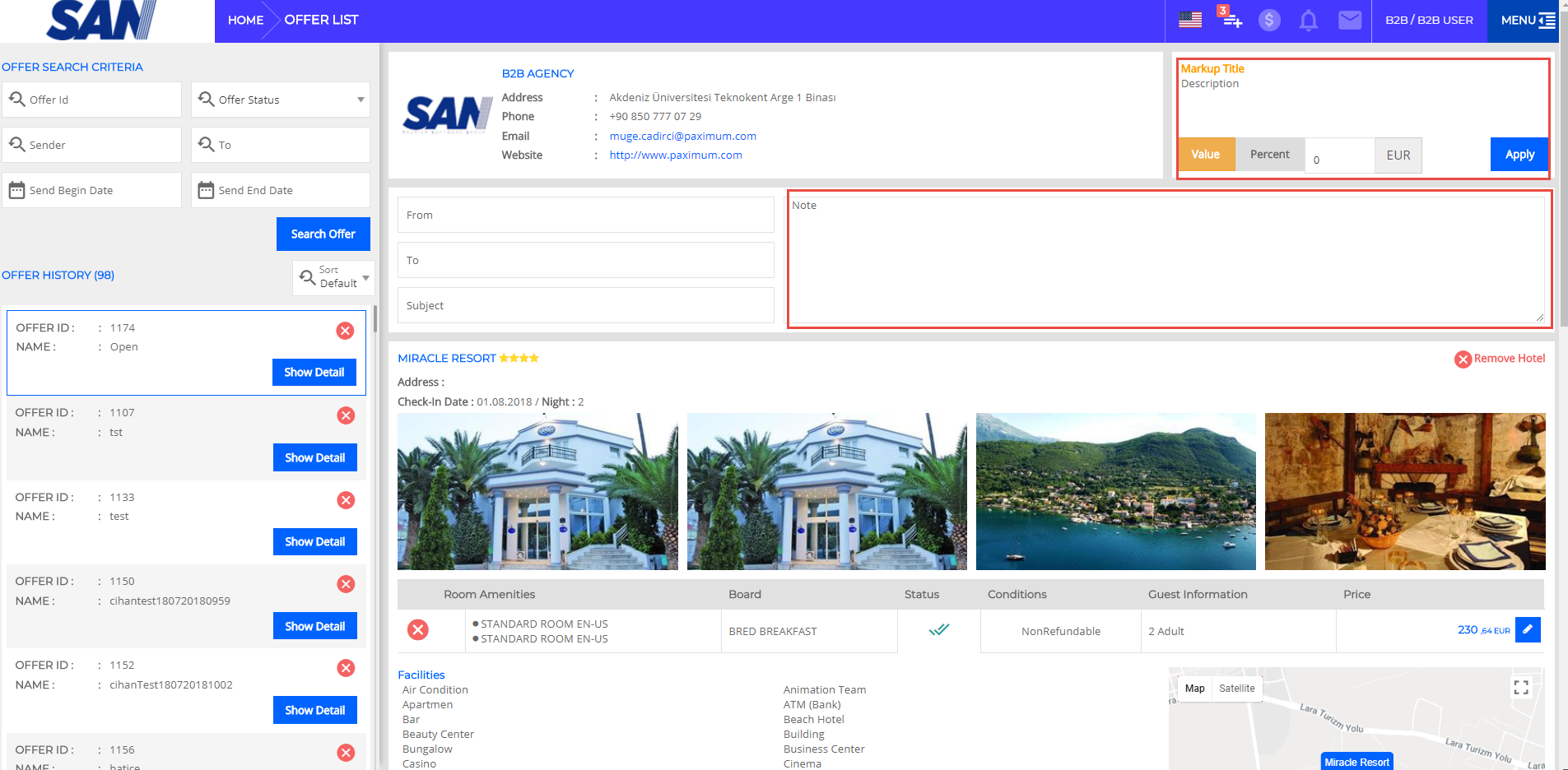The height and width of the screenshot is (770, 1568).
Task: Go to HOME in the breadcrumb
Action: point(245,21)
